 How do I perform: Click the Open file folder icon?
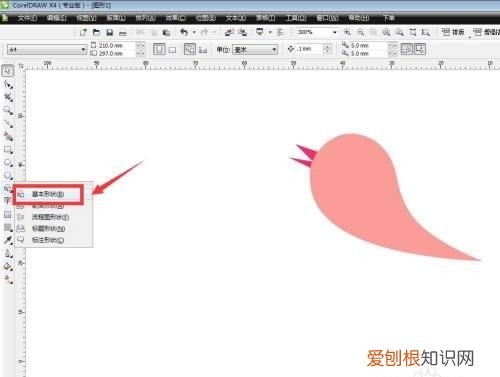[x=96, y=32]
